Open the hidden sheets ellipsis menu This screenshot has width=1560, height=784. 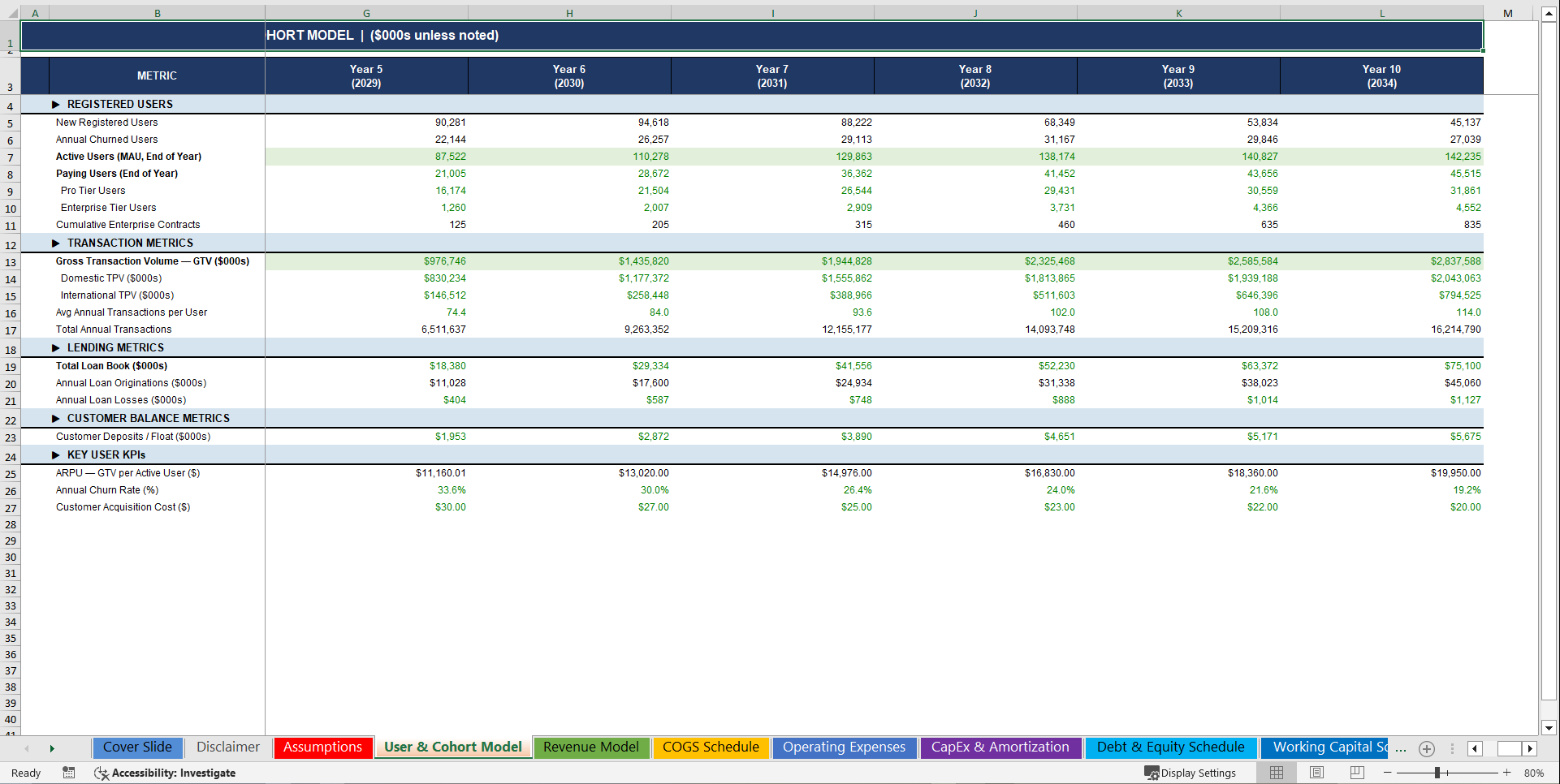(x=1400, y=748)
